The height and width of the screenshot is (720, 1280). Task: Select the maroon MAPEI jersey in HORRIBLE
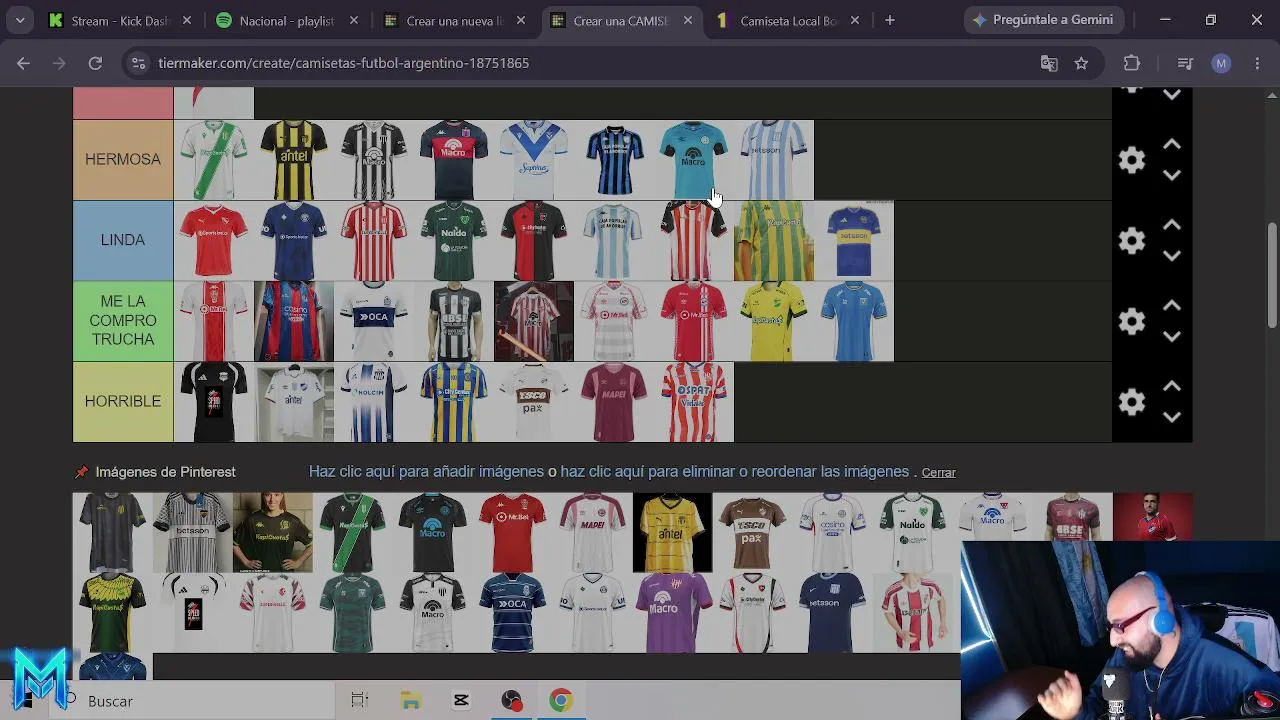(x=614, y=402)
